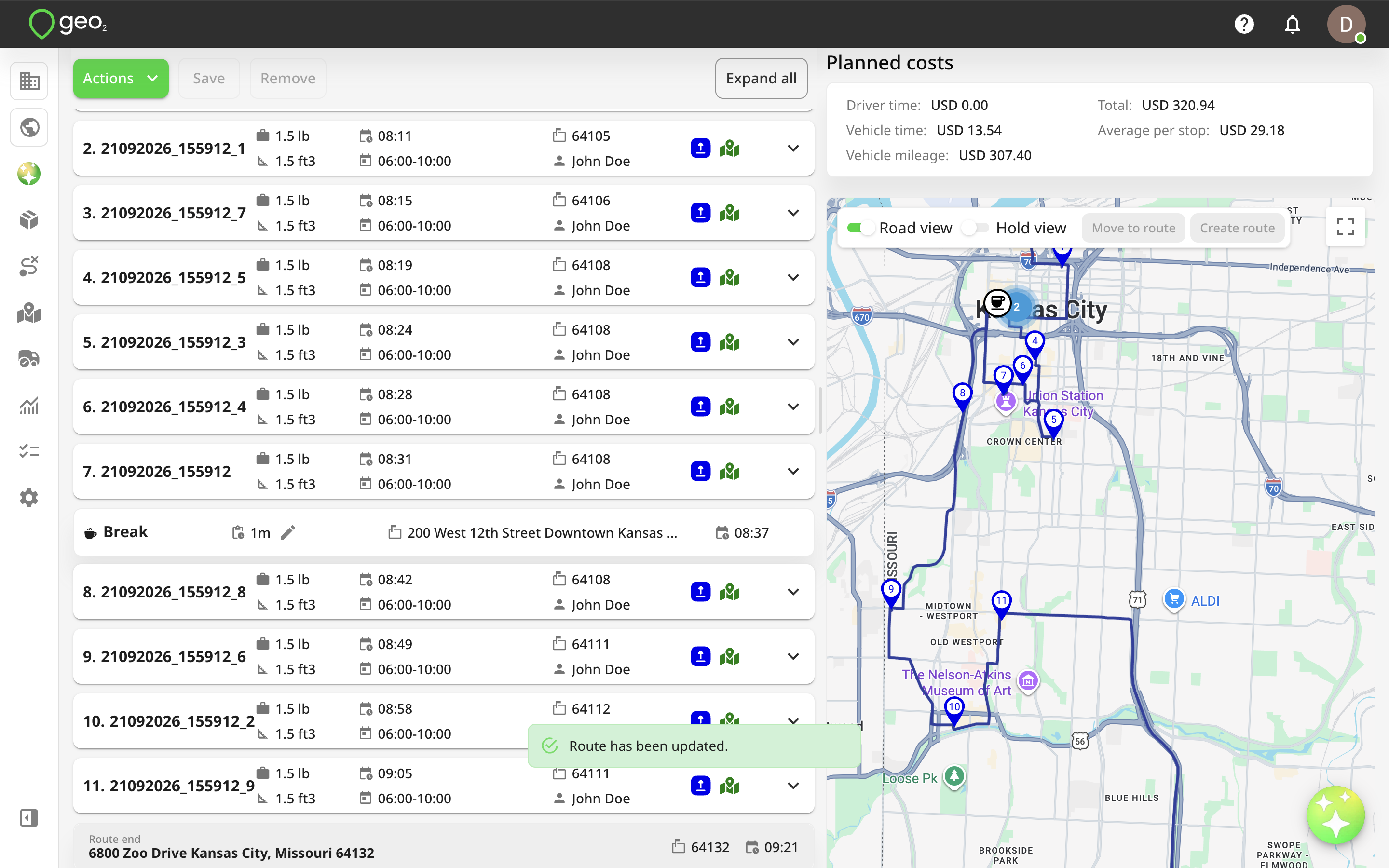Click Move to route button

tap(1133, 228)
